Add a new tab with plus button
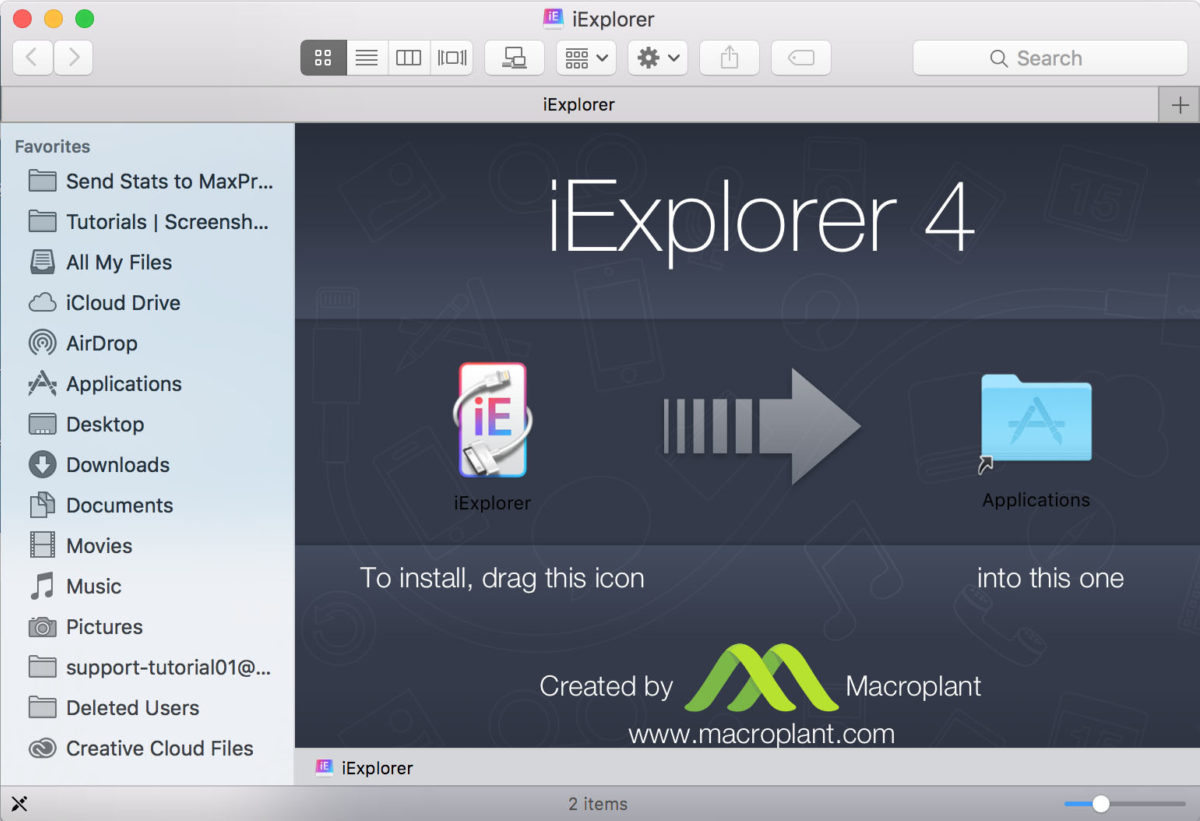 pyautogui.click(x=1180, y=105)
